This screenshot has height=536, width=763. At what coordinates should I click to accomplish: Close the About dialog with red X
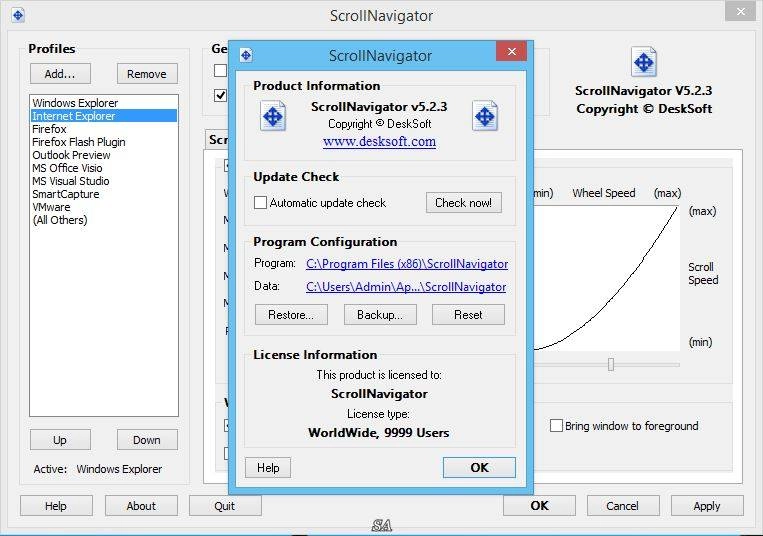511,51
